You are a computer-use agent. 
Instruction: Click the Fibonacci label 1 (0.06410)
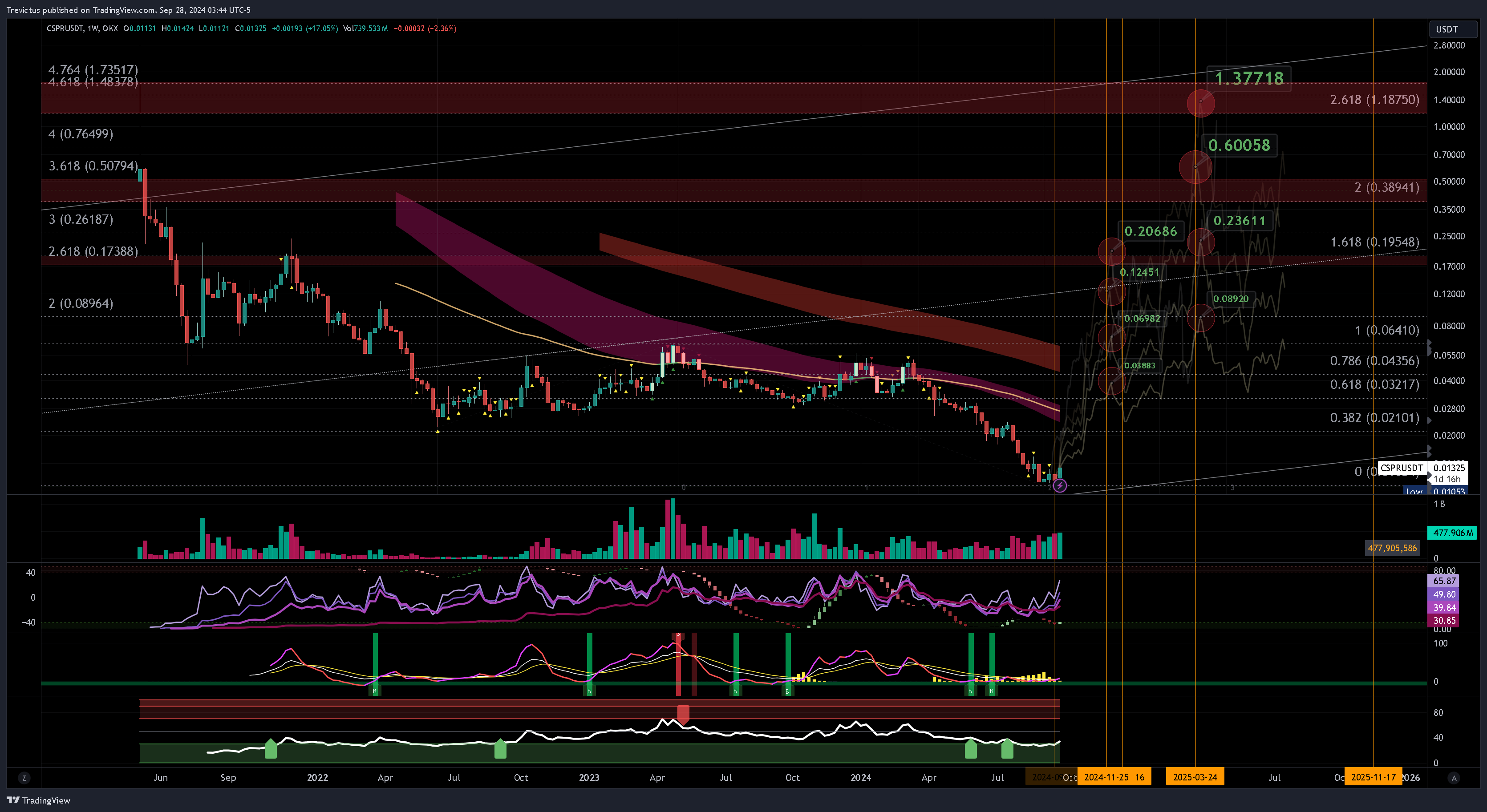tap(1386, 330)
